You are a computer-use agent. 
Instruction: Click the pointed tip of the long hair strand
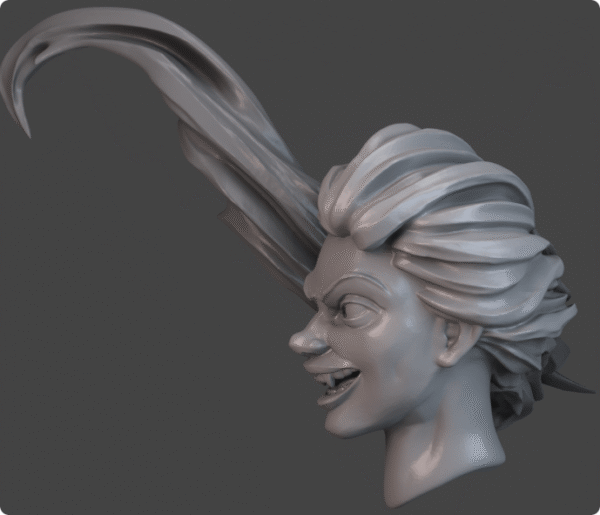point(27,130)
